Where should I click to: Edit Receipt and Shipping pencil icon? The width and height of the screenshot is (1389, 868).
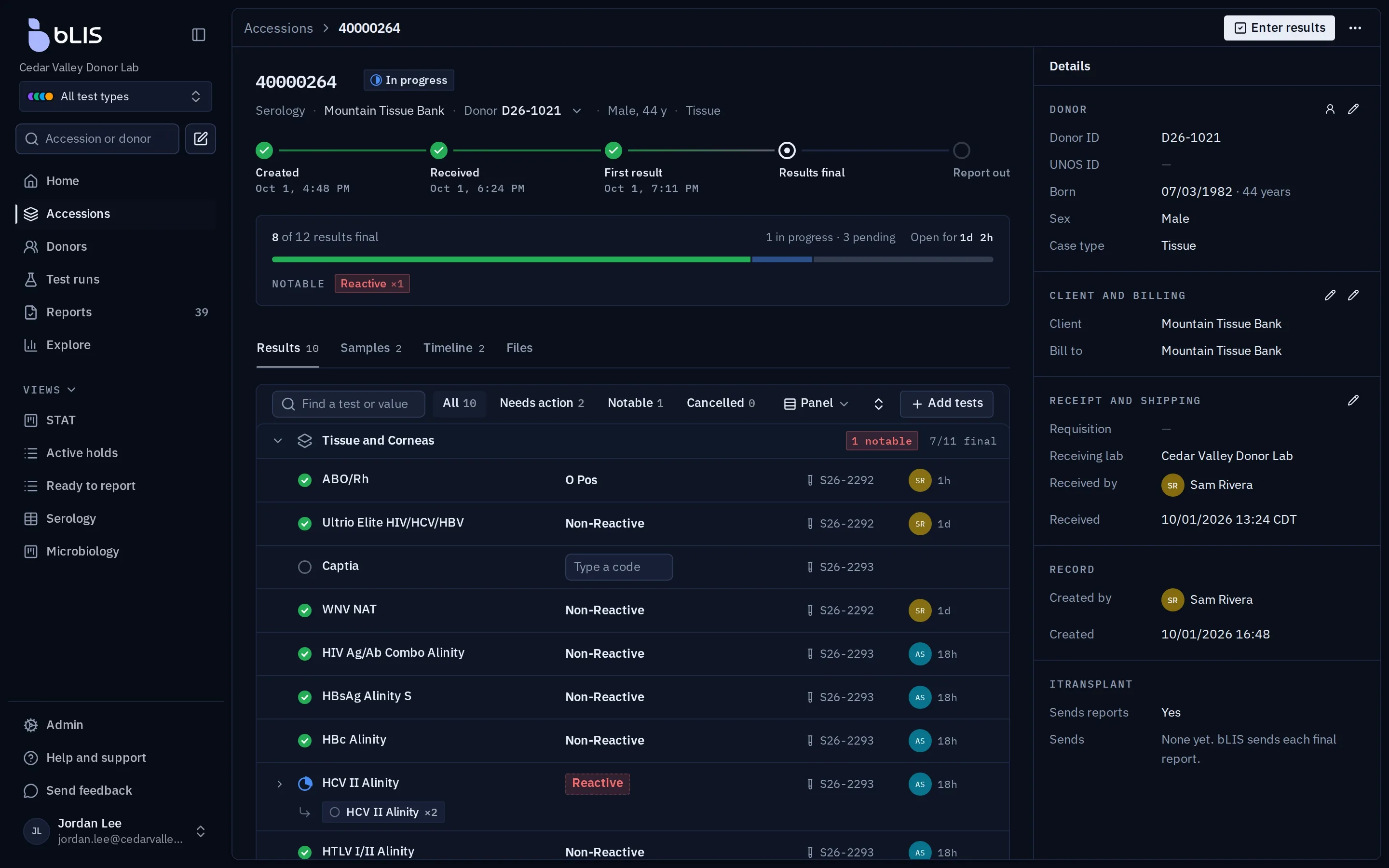[x=1353, y=400]
